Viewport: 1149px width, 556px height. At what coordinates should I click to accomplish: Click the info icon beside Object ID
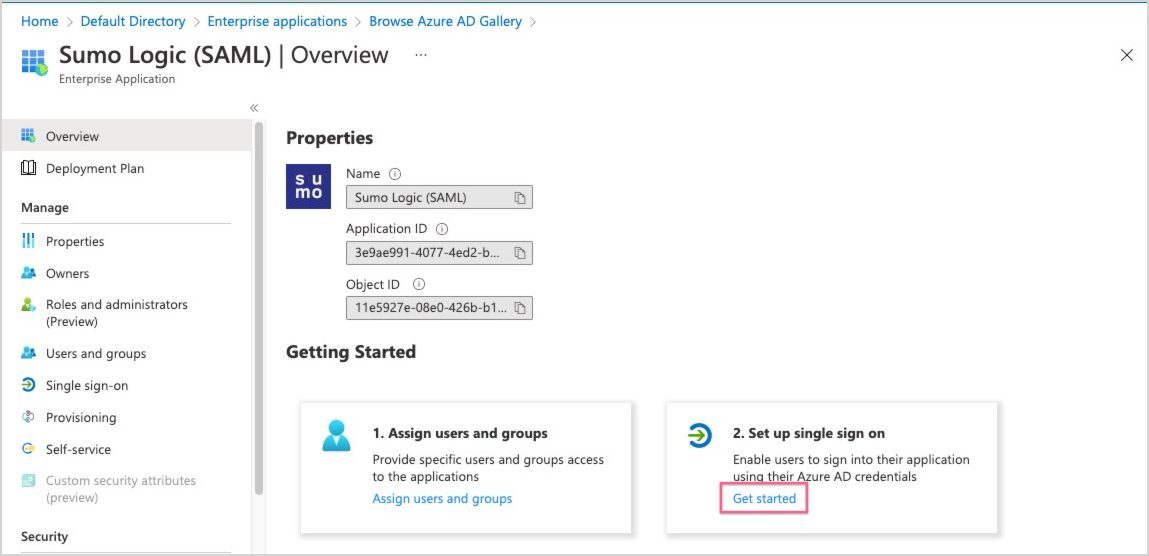(x=419, y=284)
